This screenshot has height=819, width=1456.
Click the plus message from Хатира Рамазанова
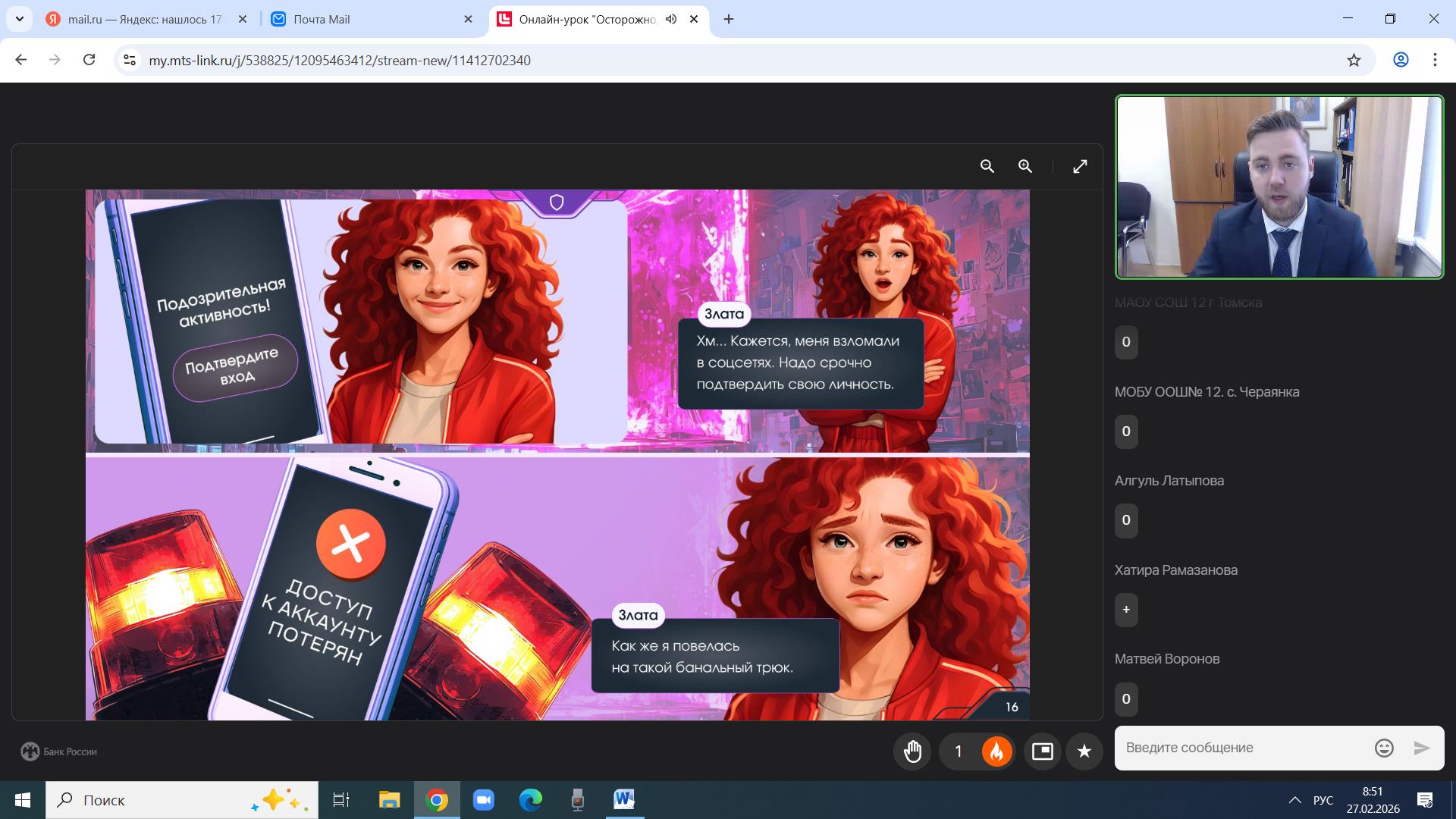tap(1126, 610)
